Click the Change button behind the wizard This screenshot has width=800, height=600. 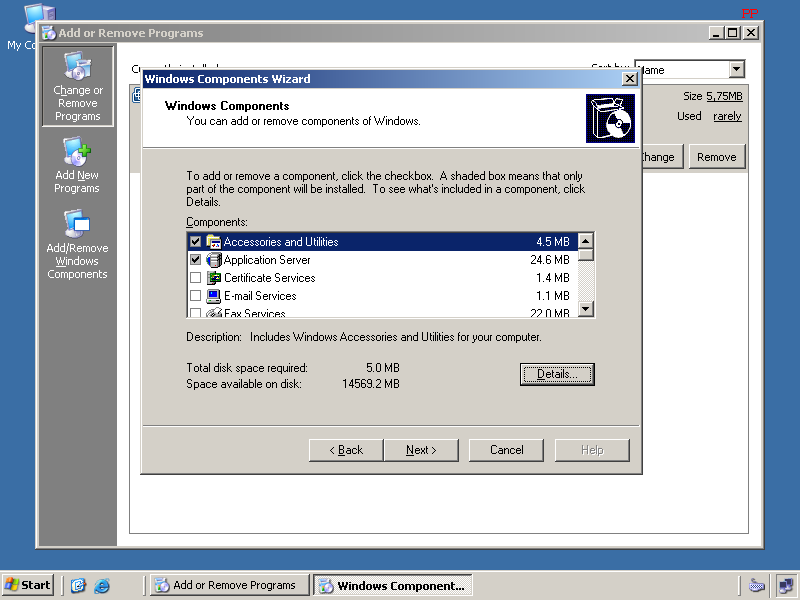[662, 157]
